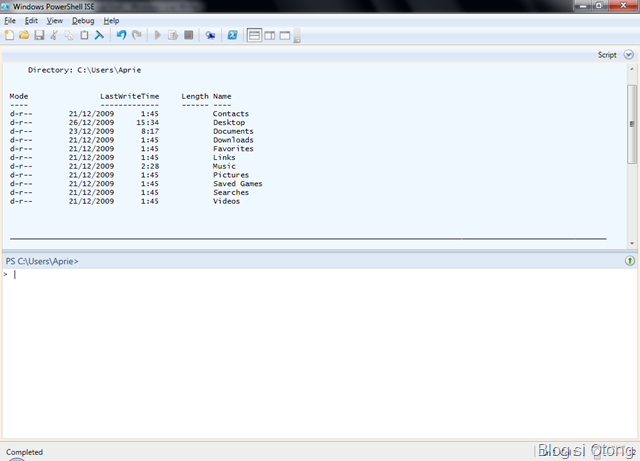Viewport: 640px width, 461px height.
Task: Click the Copy icon in the toolbar
Action: click(69, 36)
